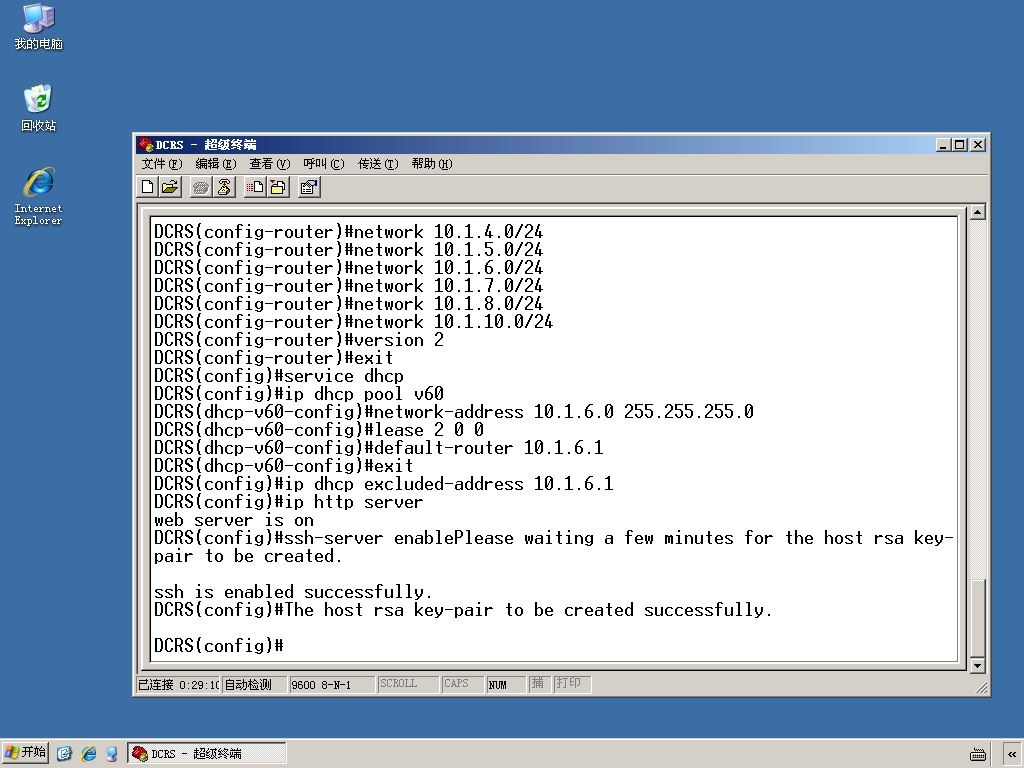The height and width of the screenshot is (768, 1024).
Task: Click the DCRS app icon in title bar
Action: pyautogui.click(x=146, y=144)
